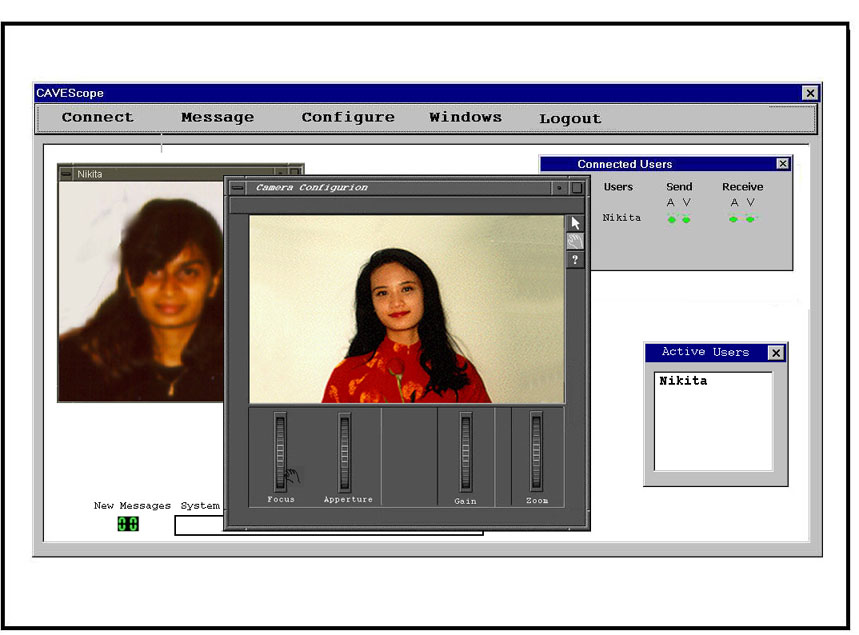
Task: Toggle Nikita's Send video indicator
Action: [x=686, y=219]
